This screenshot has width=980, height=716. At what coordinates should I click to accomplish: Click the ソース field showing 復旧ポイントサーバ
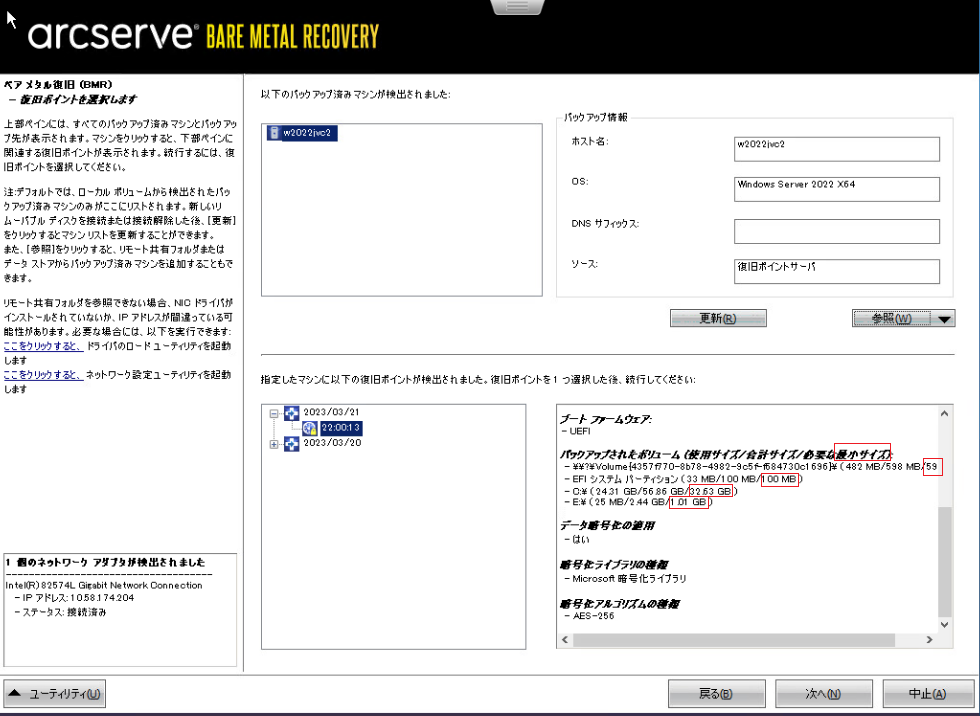pyautogui.click(x=836, y=271)
